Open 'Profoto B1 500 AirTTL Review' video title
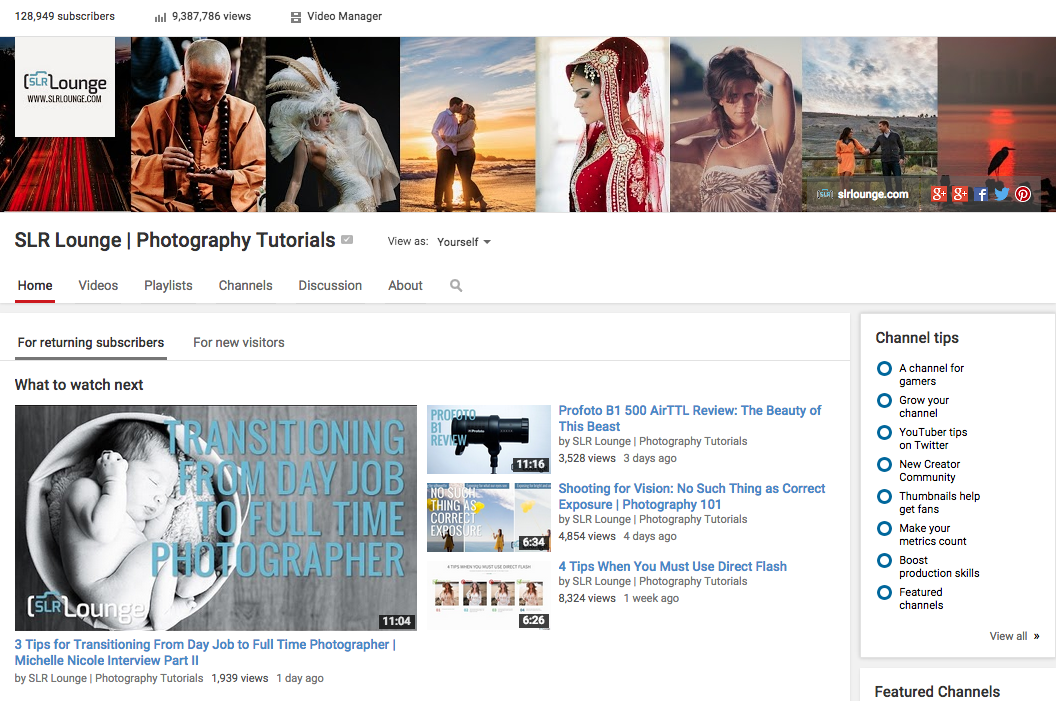Image resolution: width=1056 pixels, height=701 pixels. coord(690,418)
